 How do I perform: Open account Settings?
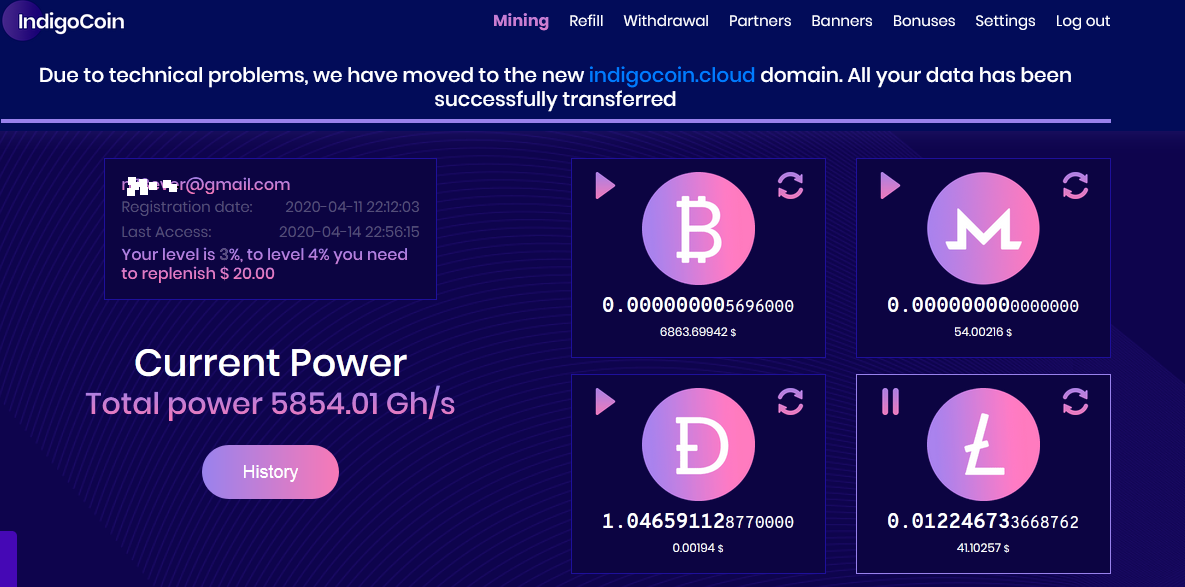click(1005, 20)
